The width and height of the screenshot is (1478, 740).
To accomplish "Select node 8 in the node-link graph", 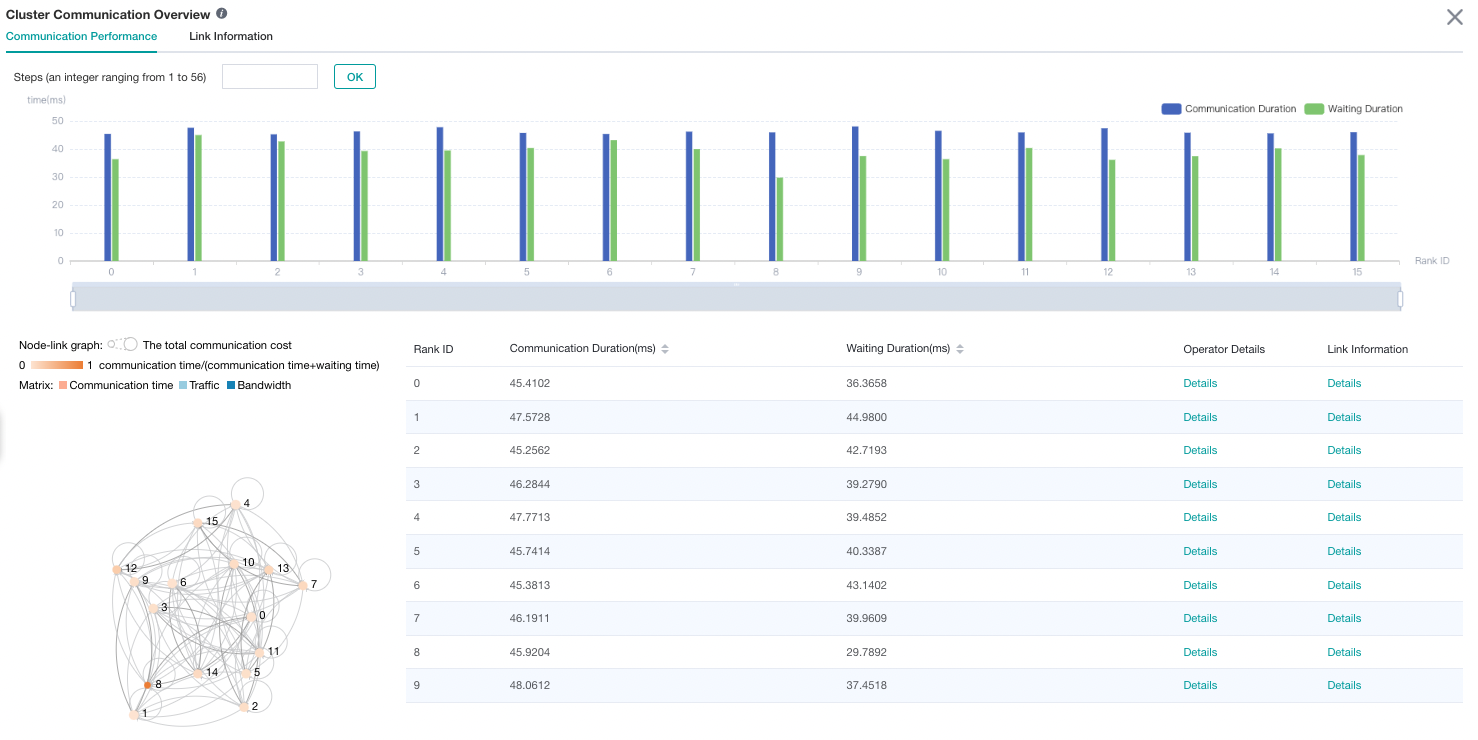I will [147, 685].
